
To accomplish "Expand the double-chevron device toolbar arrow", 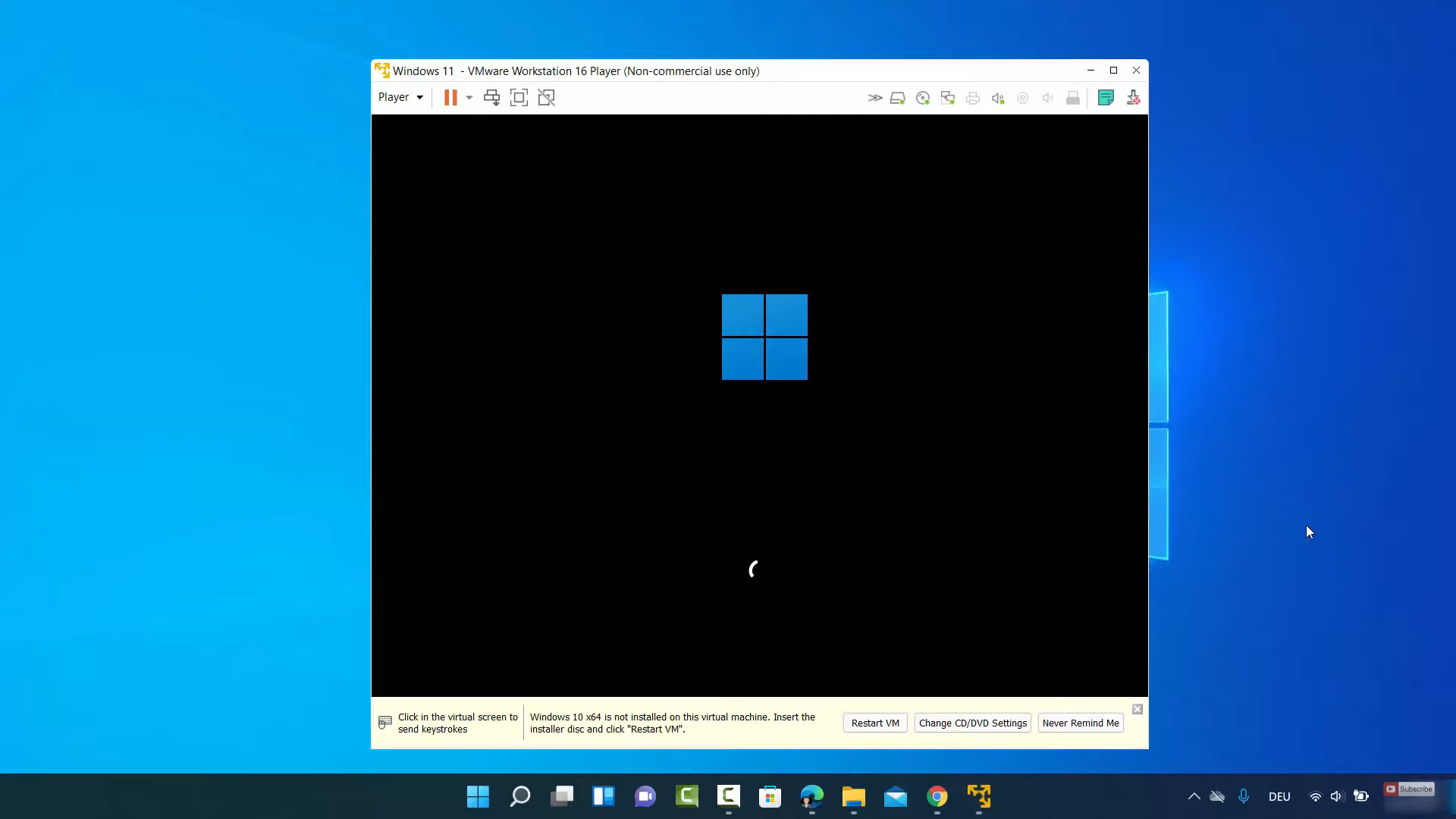I will pos(874,98).
